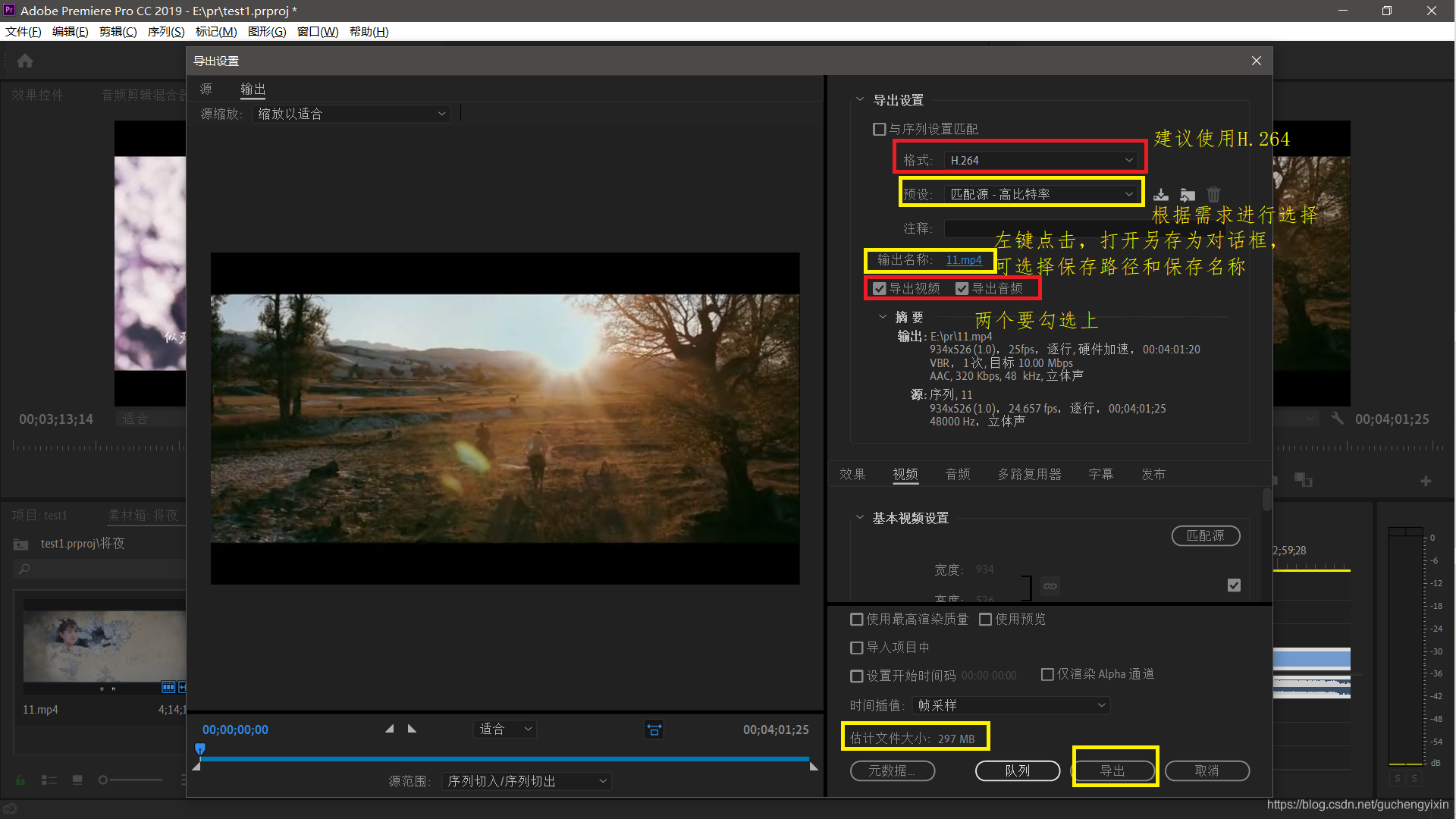Screen dimensions: 1456x819
Task: Click the blue preview timeline bar
Action: click(504, 758)
